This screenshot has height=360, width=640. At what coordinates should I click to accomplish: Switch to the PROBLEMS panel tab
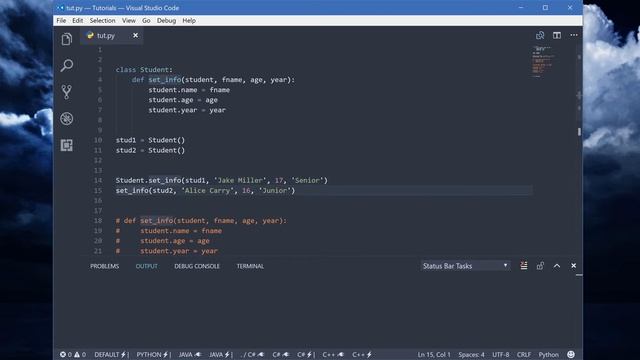(104, 266)
